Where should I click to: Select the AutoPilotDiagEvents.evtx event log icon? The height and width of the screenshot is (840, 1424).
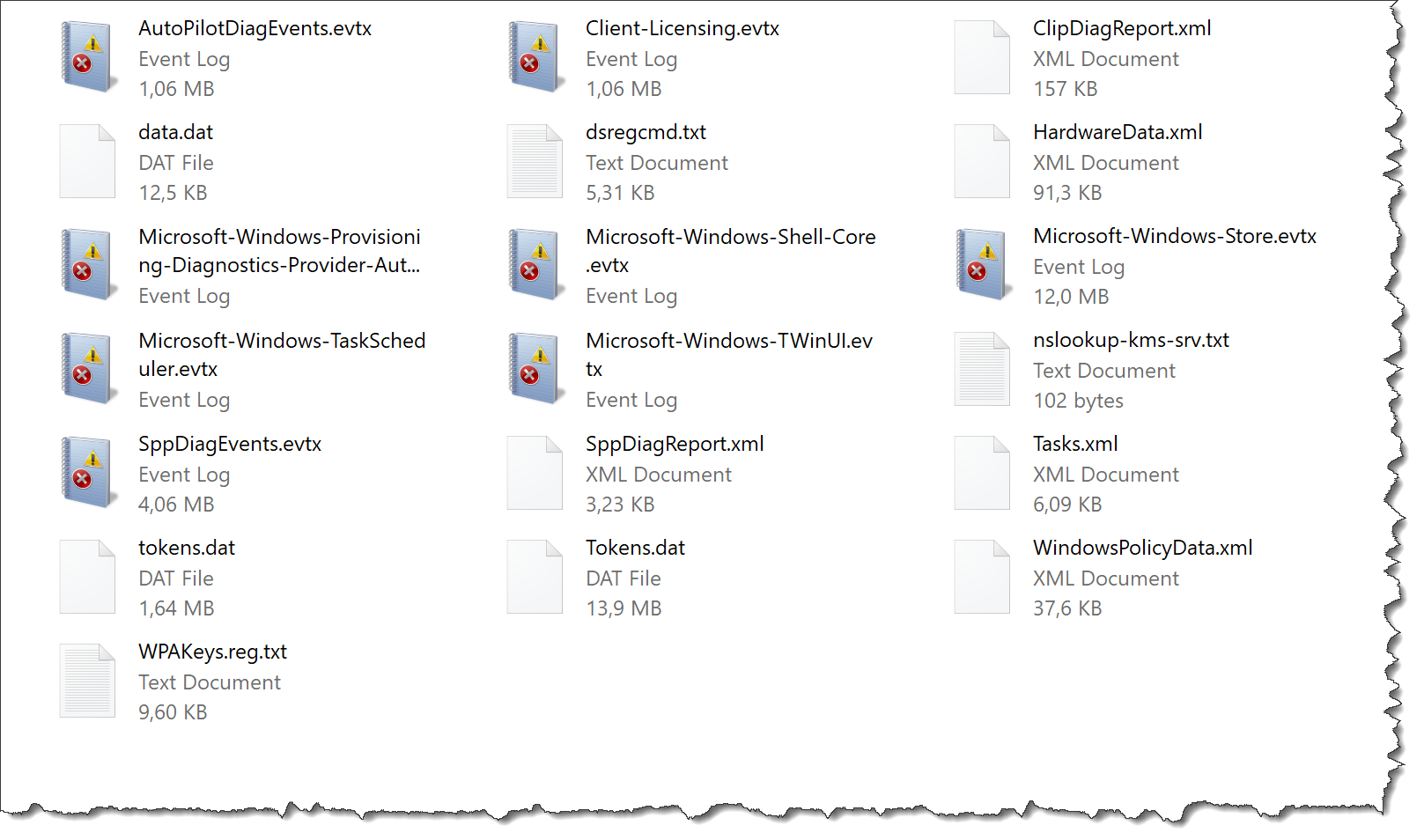tap(87, 56)
